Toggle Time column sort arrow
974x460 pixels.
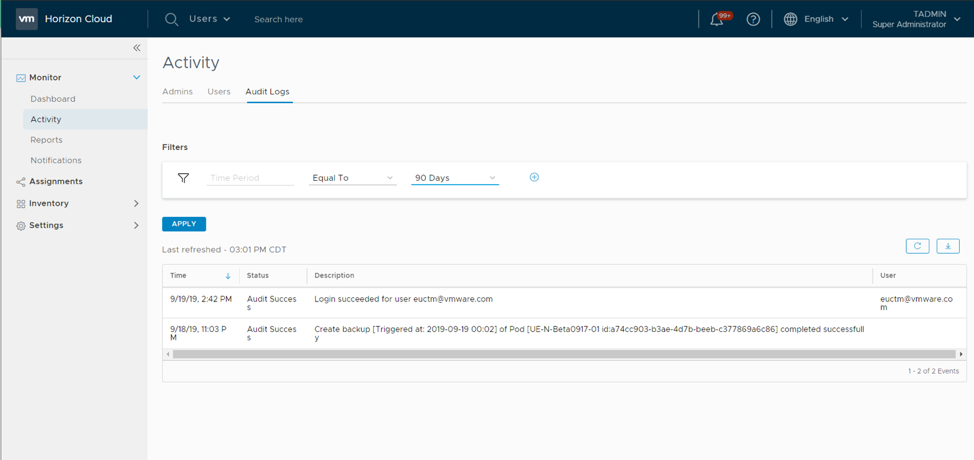coord(228,276)
